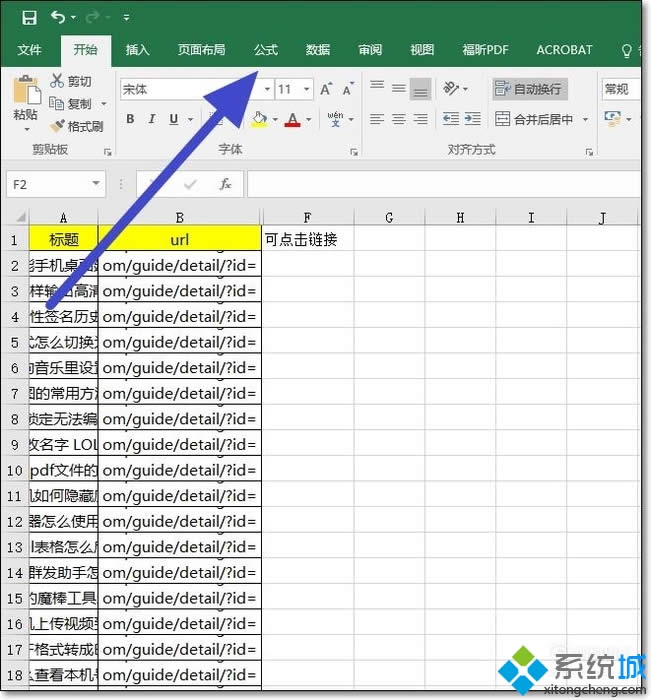Click the formula bar input area

pyautogui.click(x=443, y=184)
